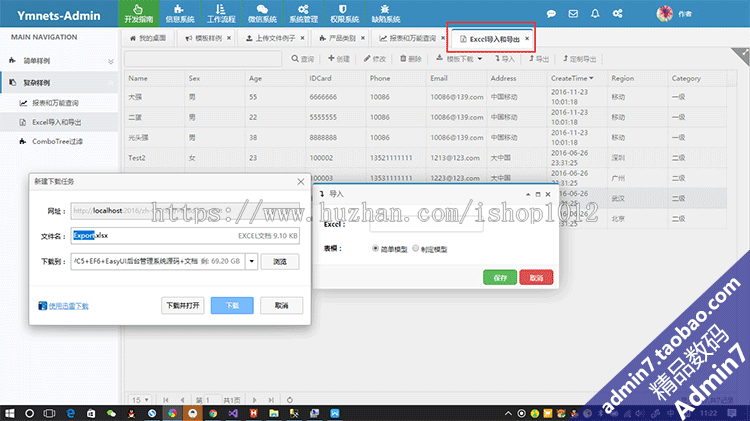Open the 工作流程 top navigation module
The image size is (750, 421).
pyautogui.click(x=221, y=13)
